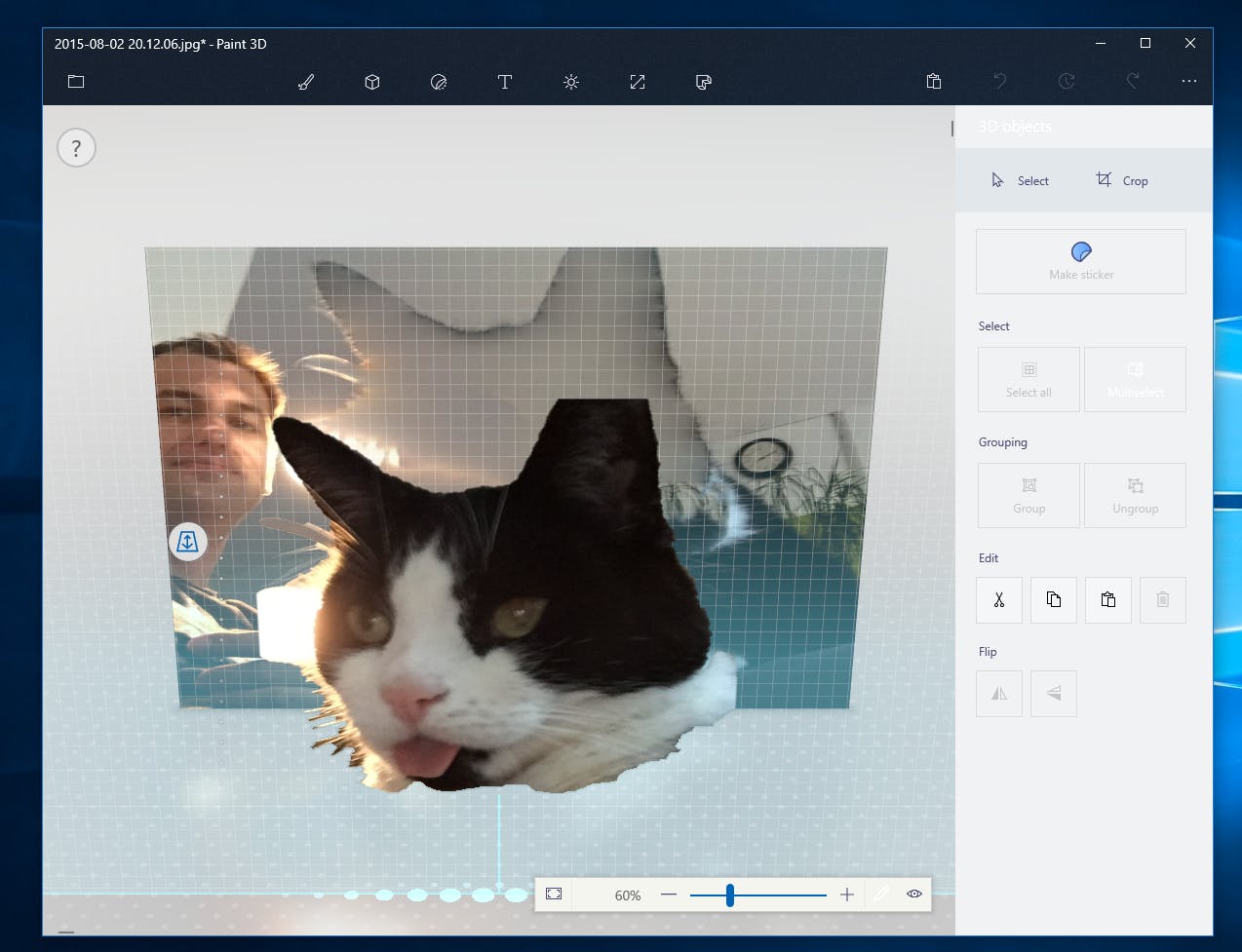The height and width of the screenshot is (952, 1242).
Task: Click the Make sticker button
Action: [1080, 261]
